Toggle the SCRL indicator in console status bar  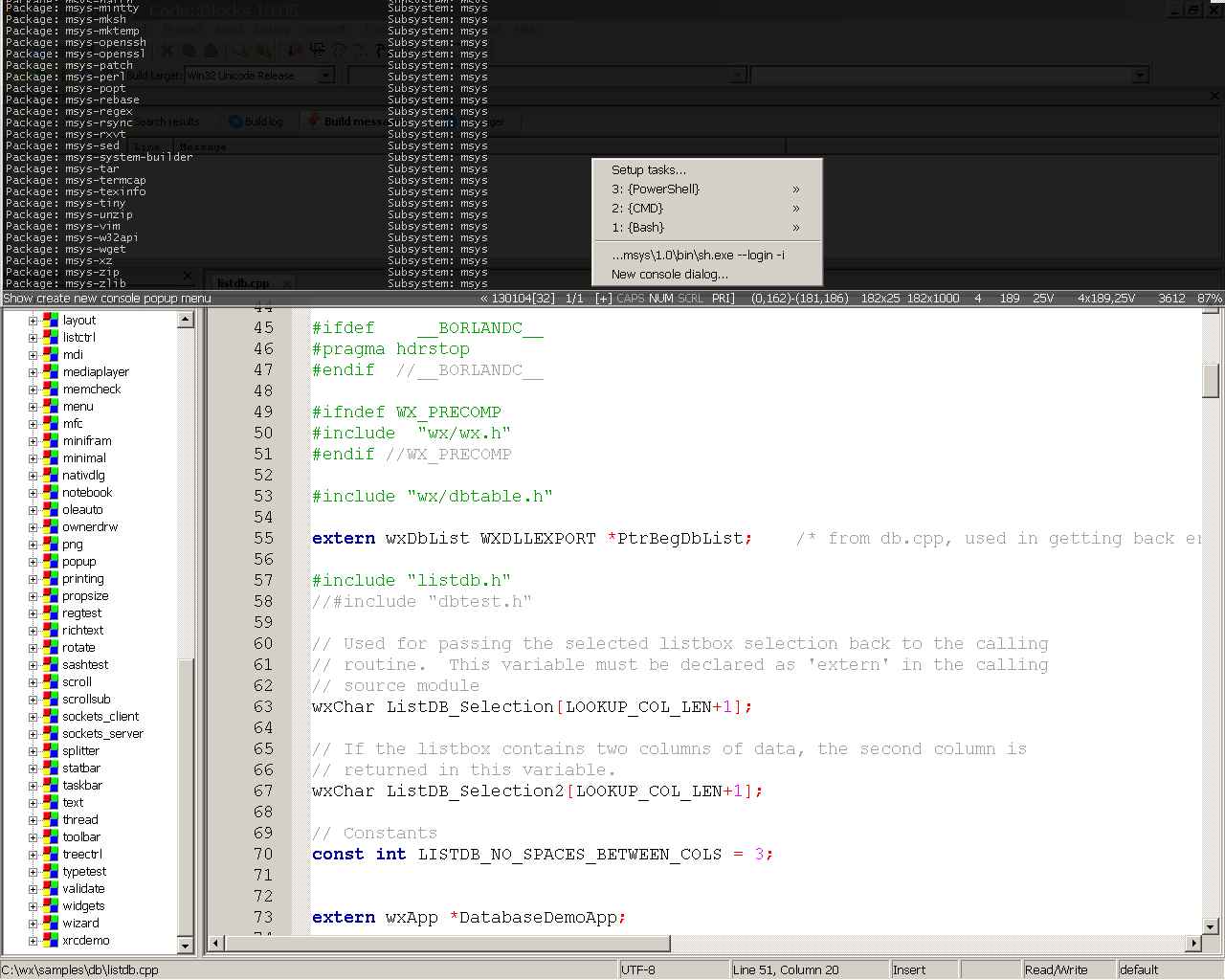coord(690,299)
